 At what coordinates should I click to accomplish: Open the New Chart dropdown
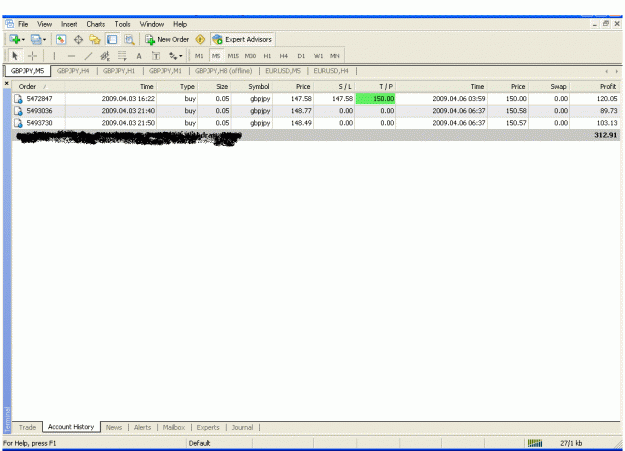click(17, 39)
